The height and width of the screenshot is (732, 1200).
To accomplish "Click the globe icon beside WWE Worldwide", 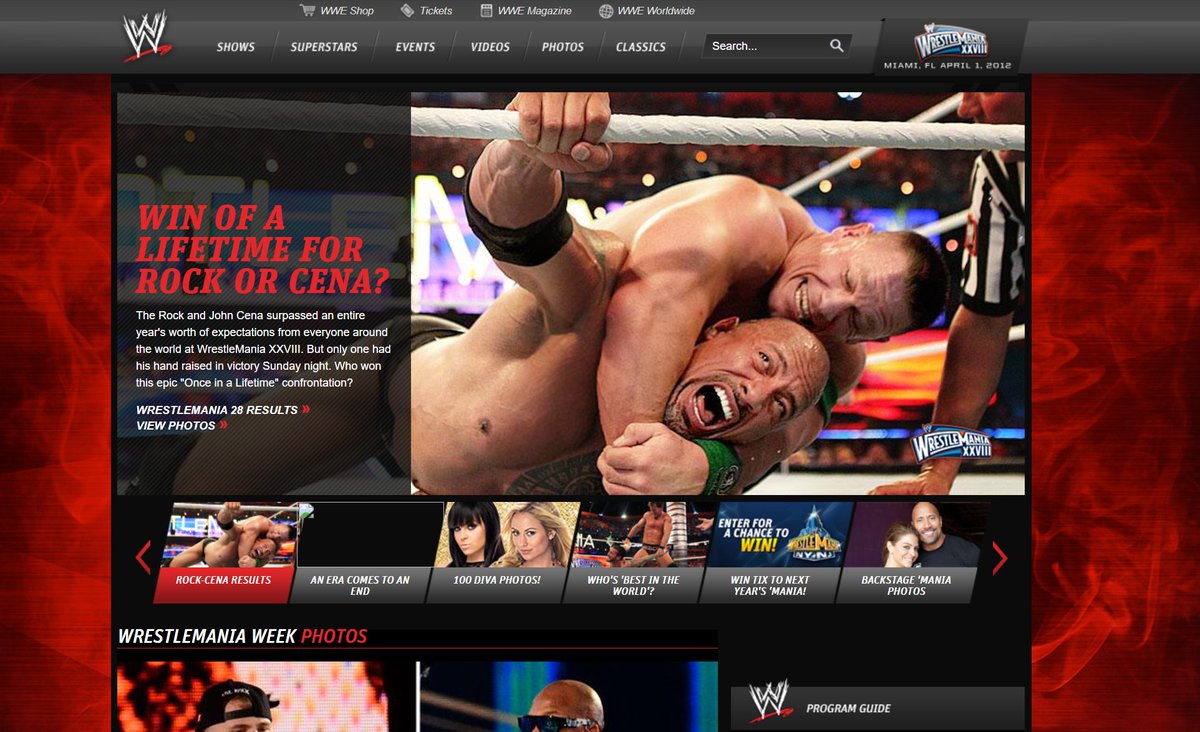I will pyautogui.click(x=606, y=11).
